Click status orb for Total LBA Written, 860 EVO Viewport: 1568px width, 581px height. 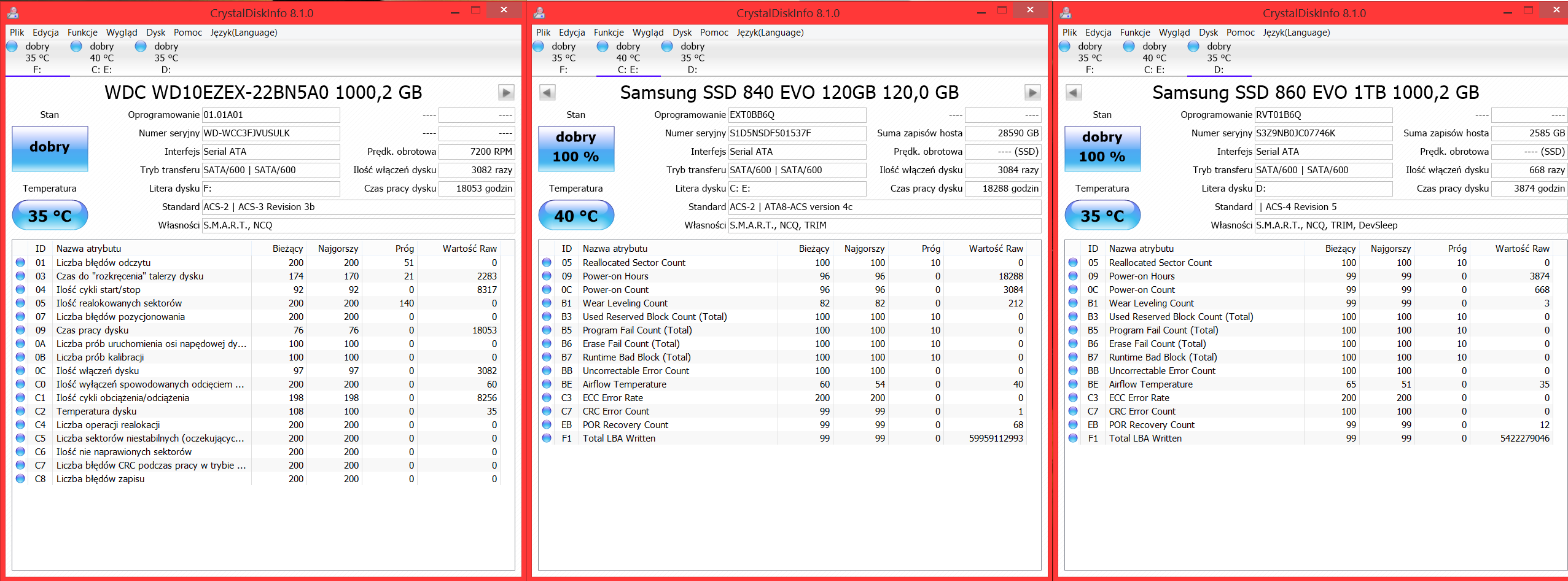click(x=1074, y=438)
